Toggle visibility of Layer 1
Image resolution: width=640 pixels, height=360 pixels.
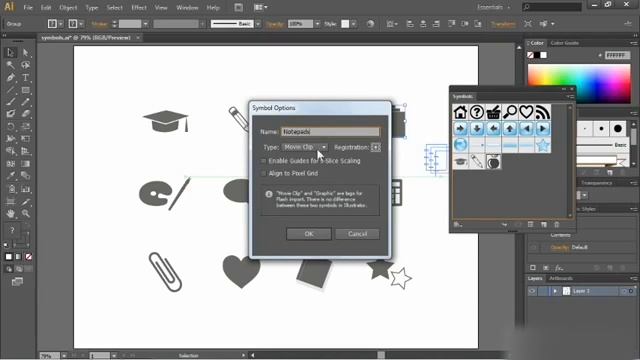(532, 291)
